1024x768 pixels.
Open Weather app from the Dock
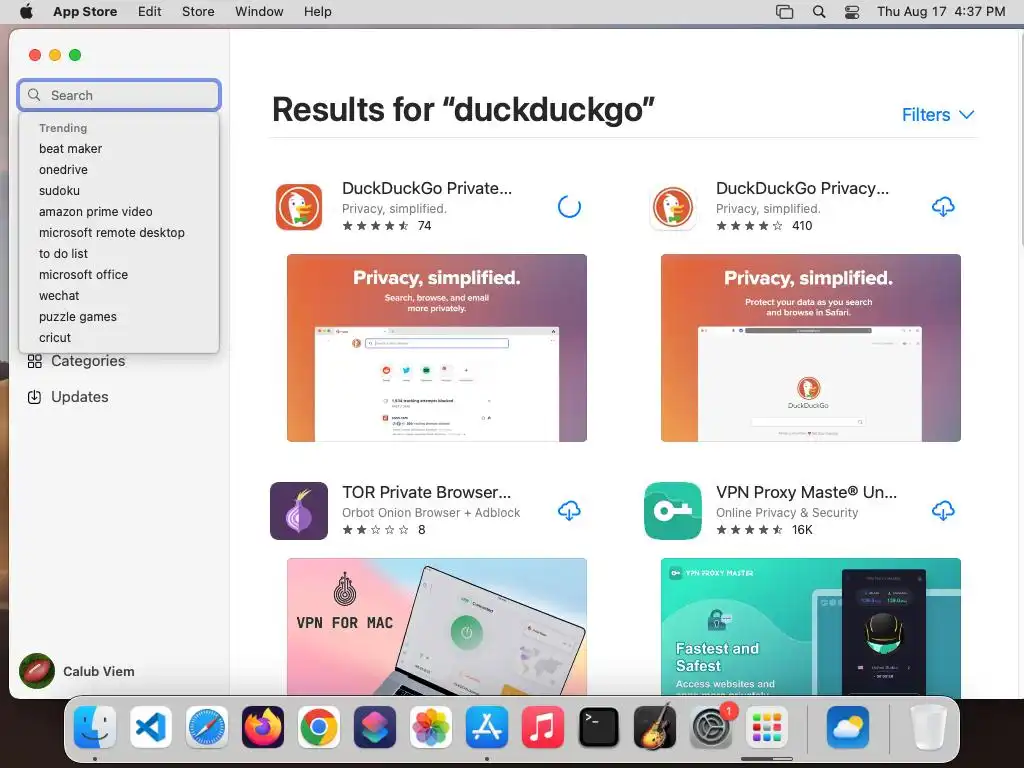pyautogui.click(x=848, y=727)
